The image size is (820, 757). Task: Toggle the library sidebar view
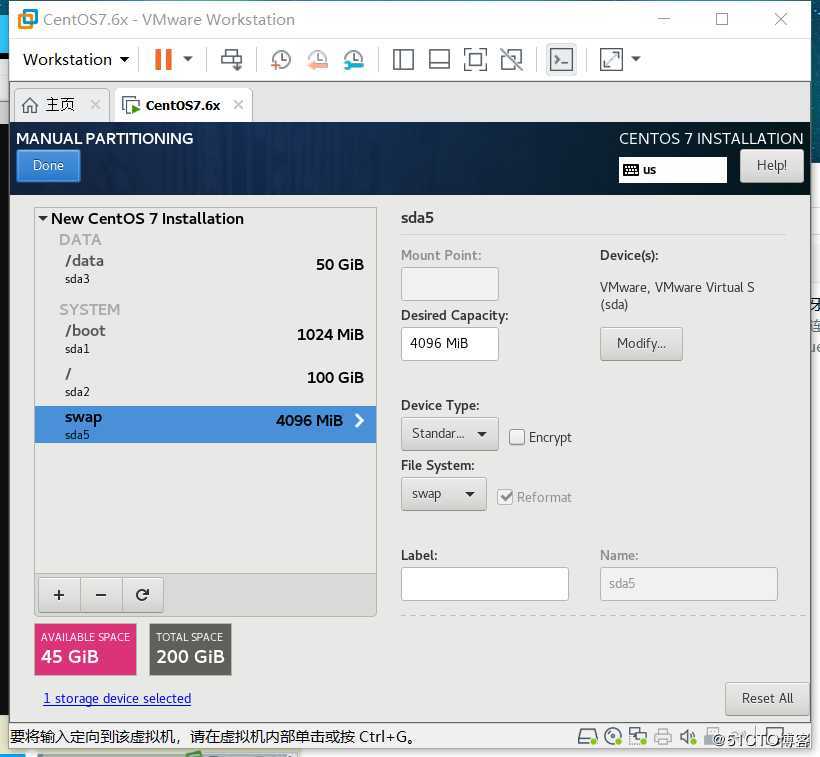click(x=403, y=59)
